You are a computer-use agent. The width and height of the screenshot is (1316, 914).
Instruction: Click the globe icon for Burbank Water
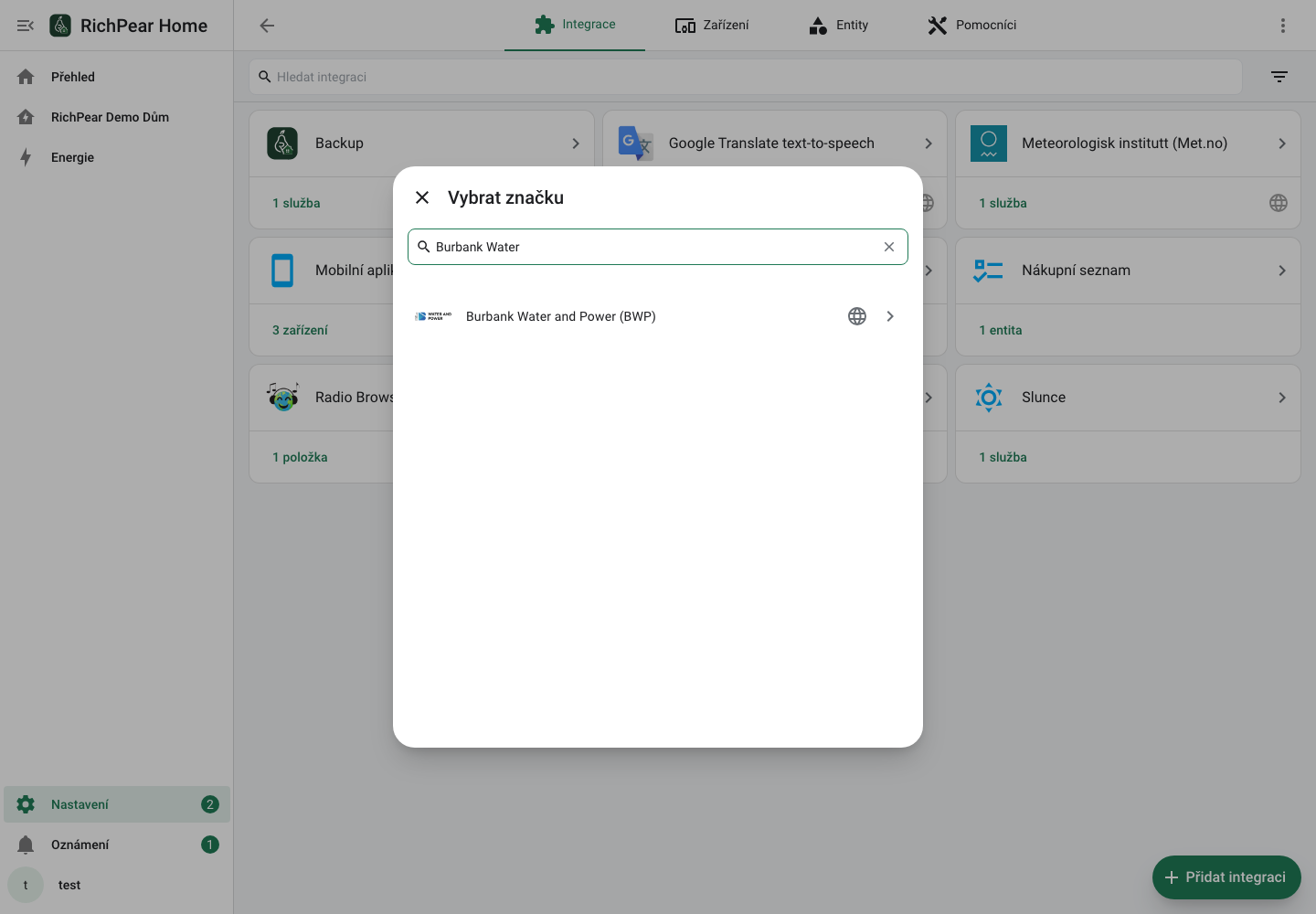coord(857,316)
